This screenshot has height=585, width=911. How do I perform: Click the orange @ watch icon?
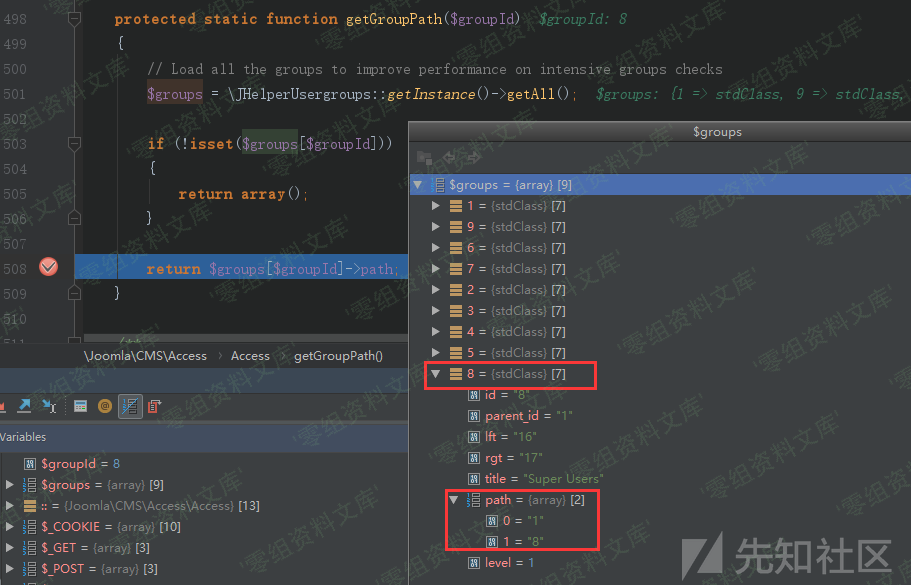[105, 406]
